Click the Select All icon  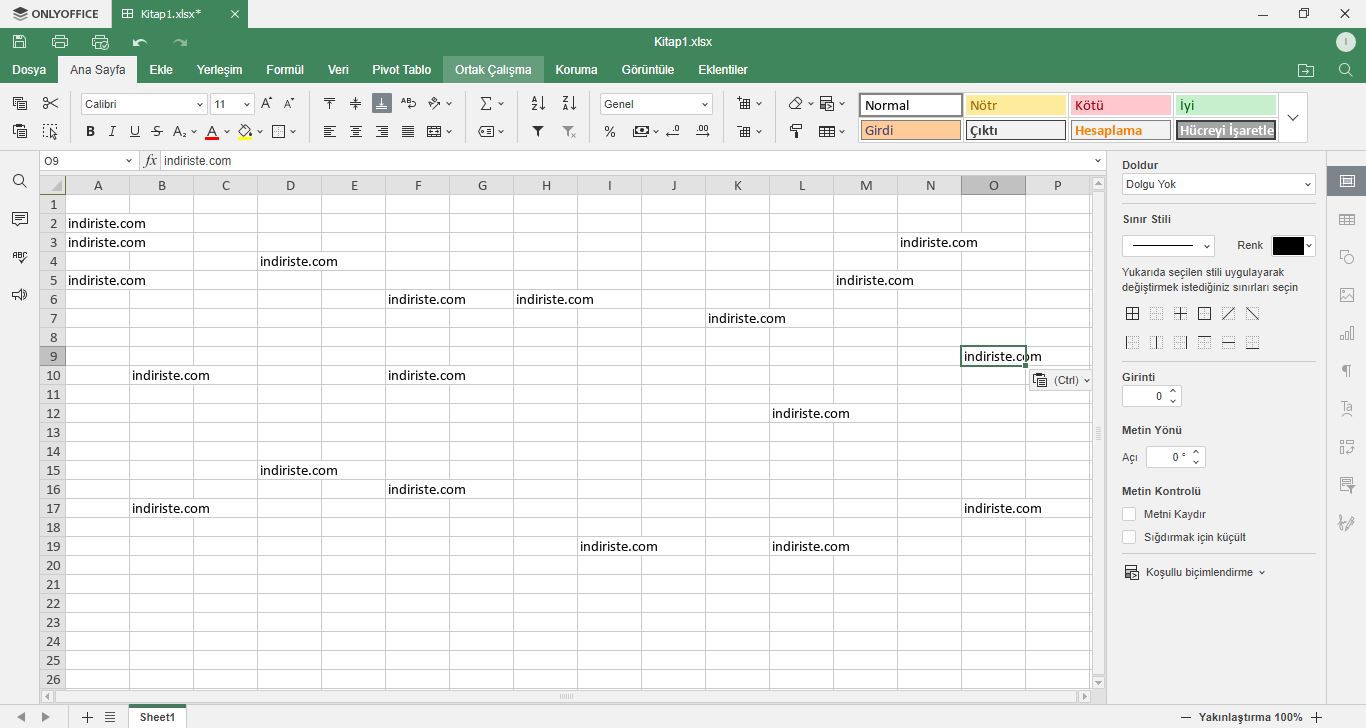pos(50,131)
